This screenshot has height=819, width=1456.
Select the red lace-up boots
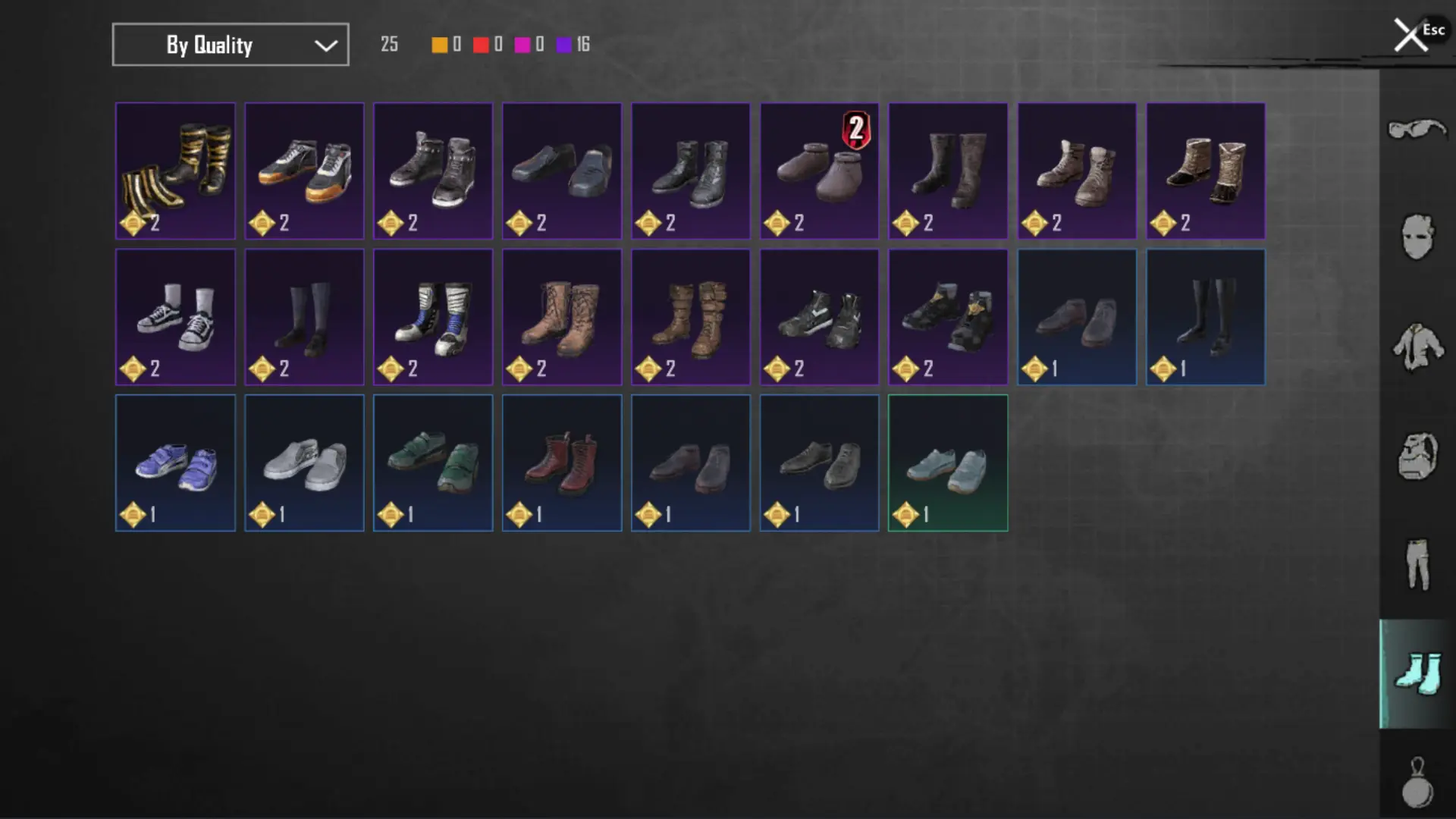click(x=562, y=463)
